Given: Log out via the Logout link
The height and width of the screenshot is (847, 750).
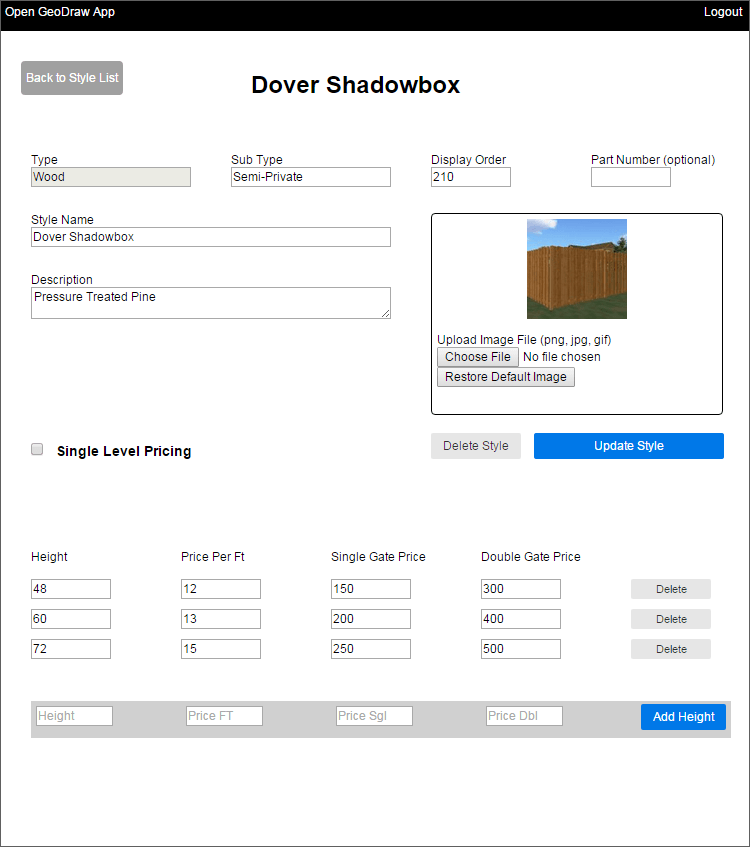Looking at the screenshot, I should [722, 12].
